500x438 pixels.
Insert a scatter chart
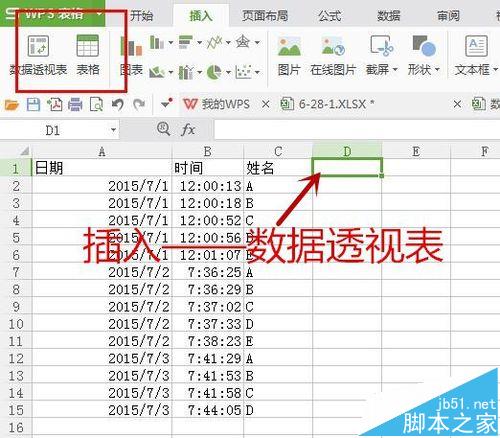click(243, 72)
